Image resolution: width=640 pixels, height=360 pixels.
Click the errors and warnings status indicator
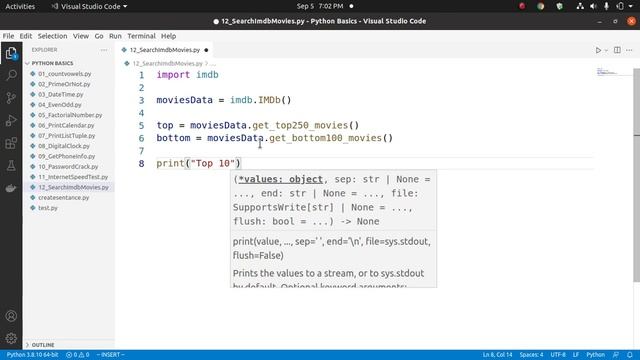[78, 355]
